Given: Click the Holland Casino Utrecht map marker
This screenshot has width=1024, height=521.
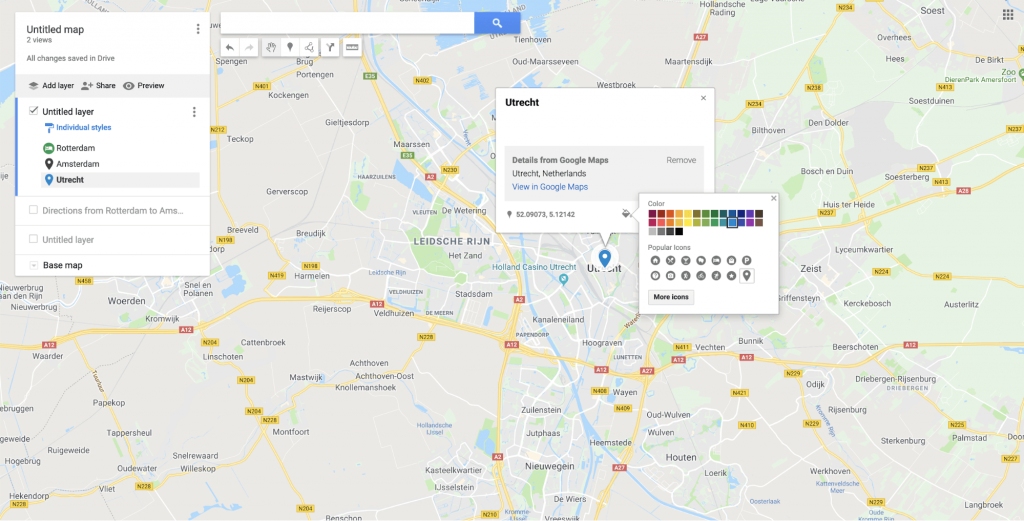Looking at the screenshot, I should coord(564,279).
